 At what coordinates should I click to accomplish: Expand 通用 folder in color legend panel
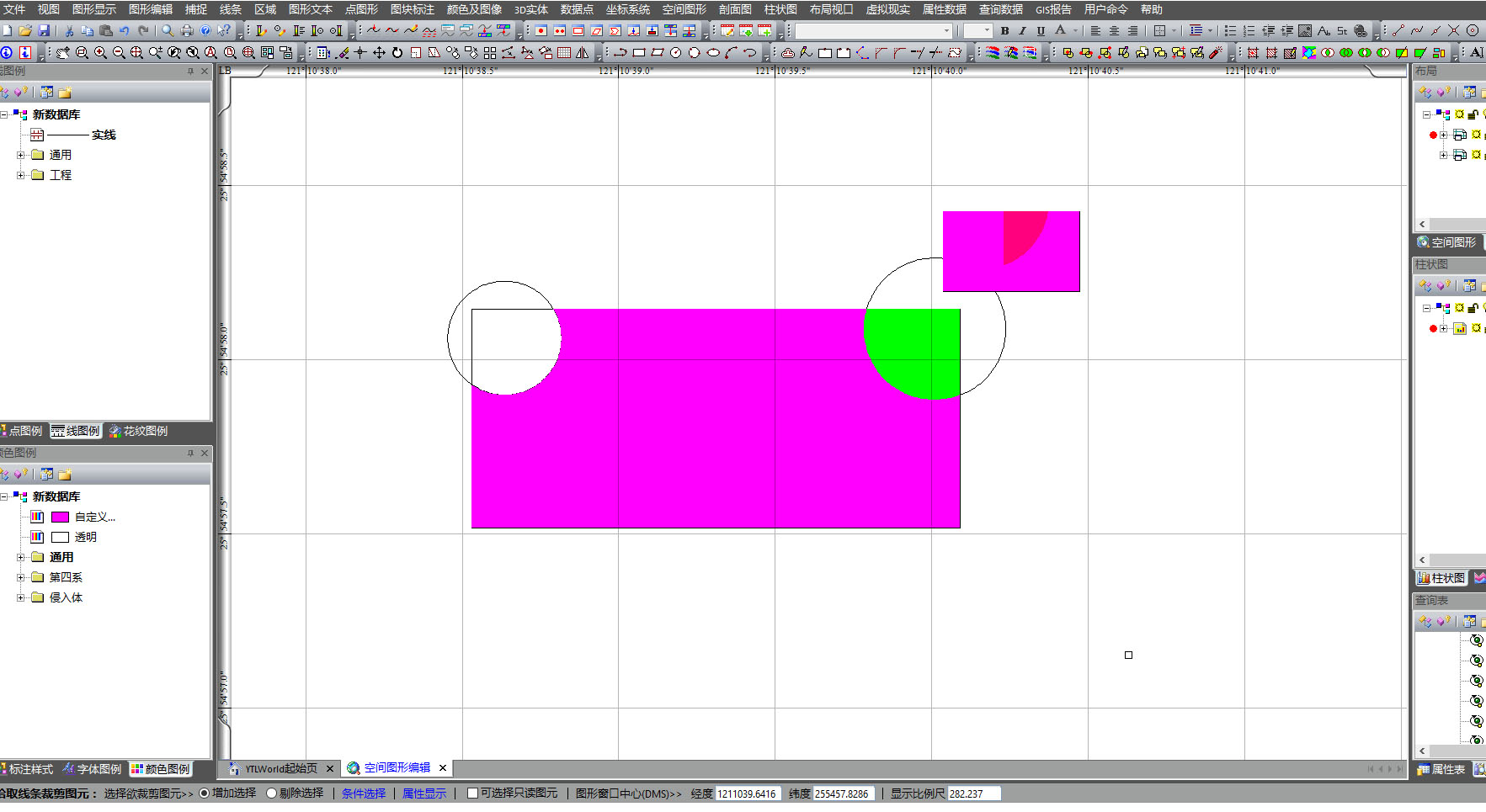point(21,557)
